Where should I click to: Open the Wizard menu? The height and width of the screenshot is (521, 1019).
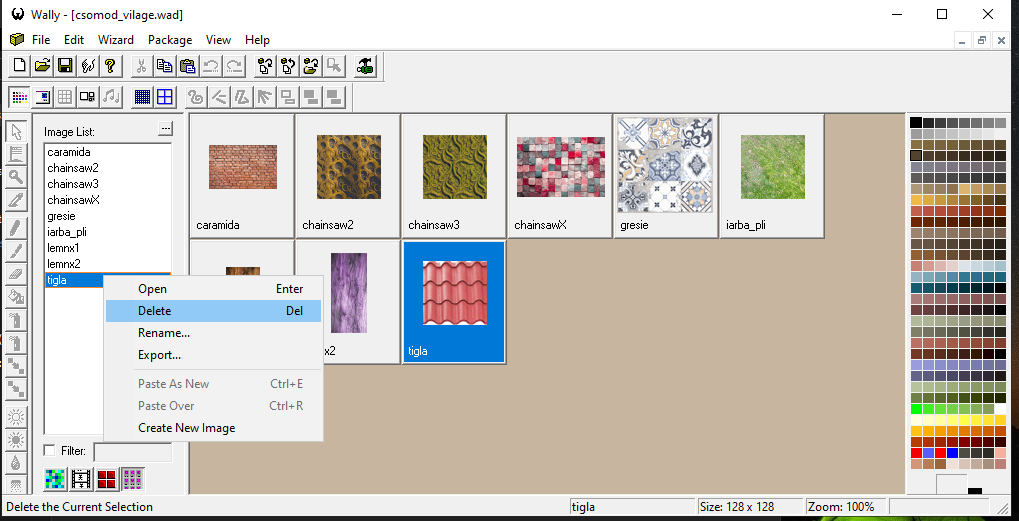116,40
